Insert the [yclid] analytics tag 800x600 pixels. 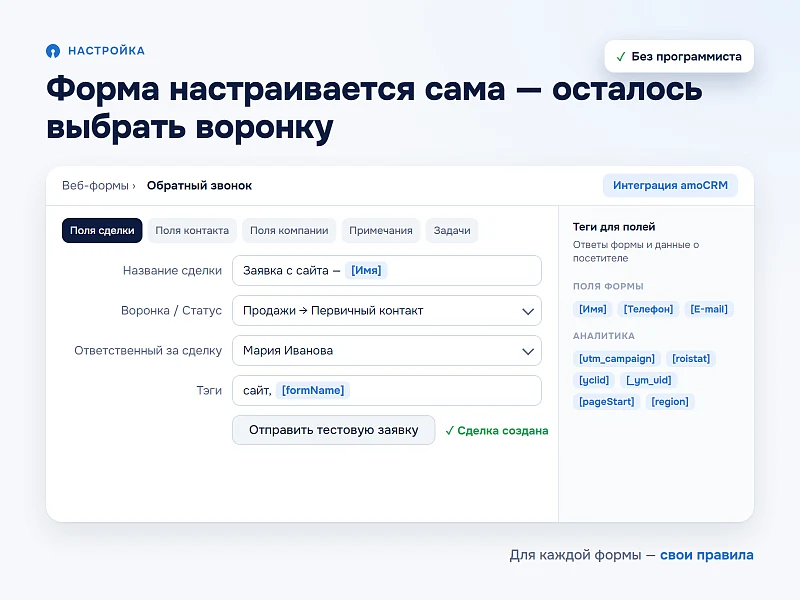594,380
